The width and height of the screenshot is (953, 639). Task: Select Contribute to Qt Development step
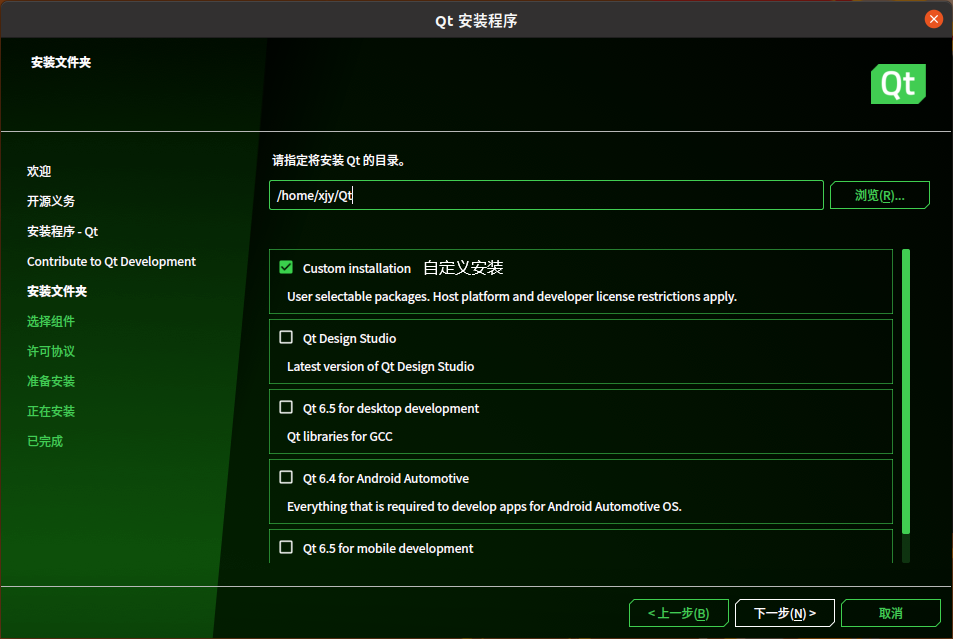pyautogui.click(x=111, y=261)
